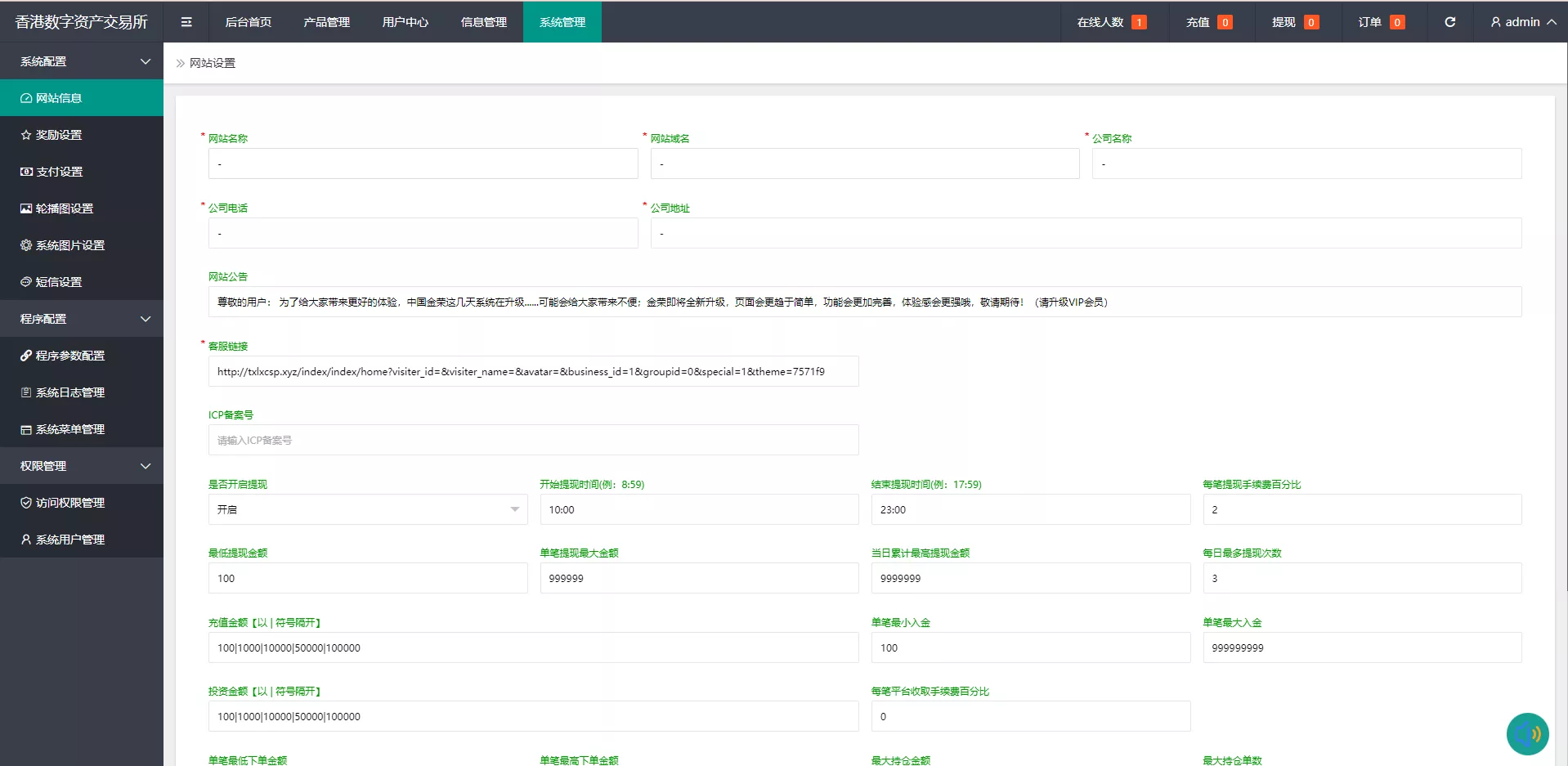
Task: Switch to the 用户中心 tab
Action: 404,22
